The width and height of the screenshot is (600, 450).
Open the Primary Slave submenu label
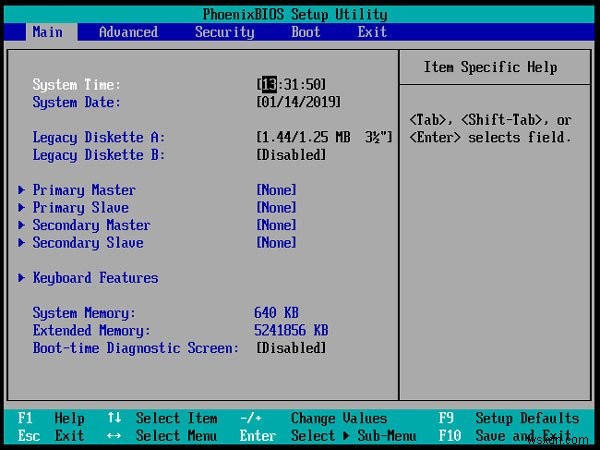pos(81,208)
